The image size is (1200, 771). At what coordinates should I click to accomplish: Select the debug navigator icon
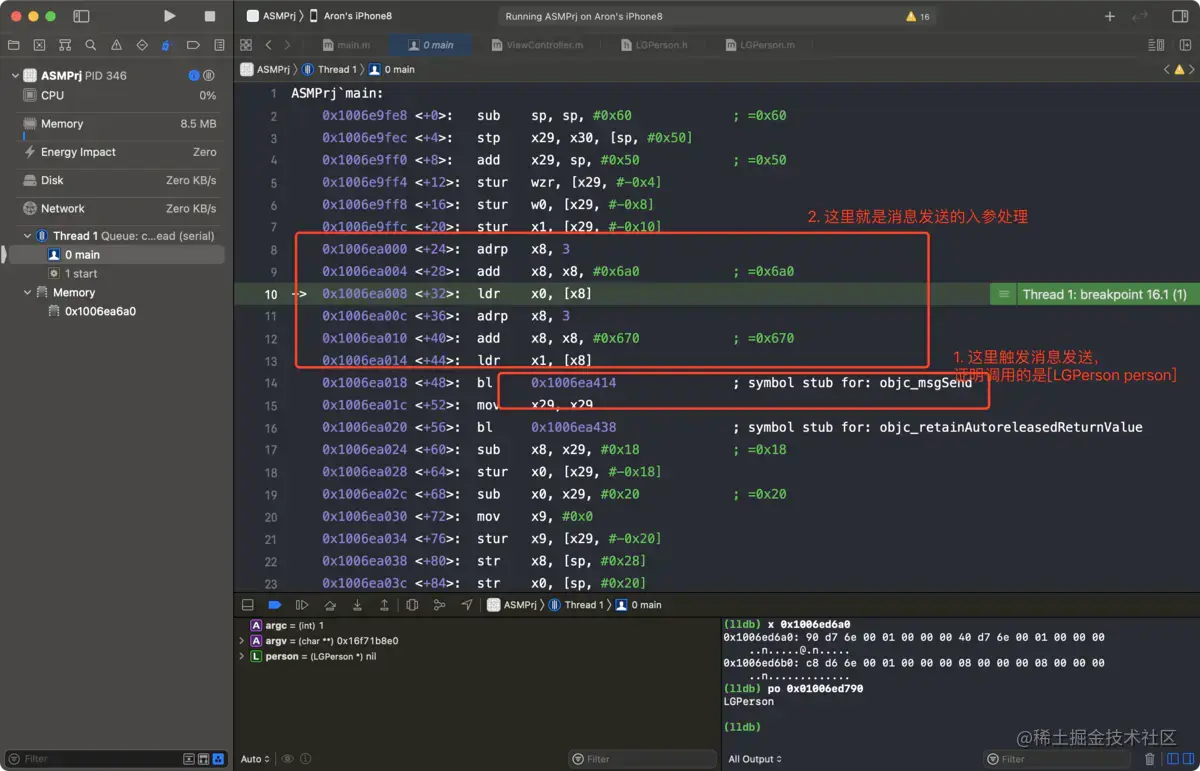coord(167,45)
